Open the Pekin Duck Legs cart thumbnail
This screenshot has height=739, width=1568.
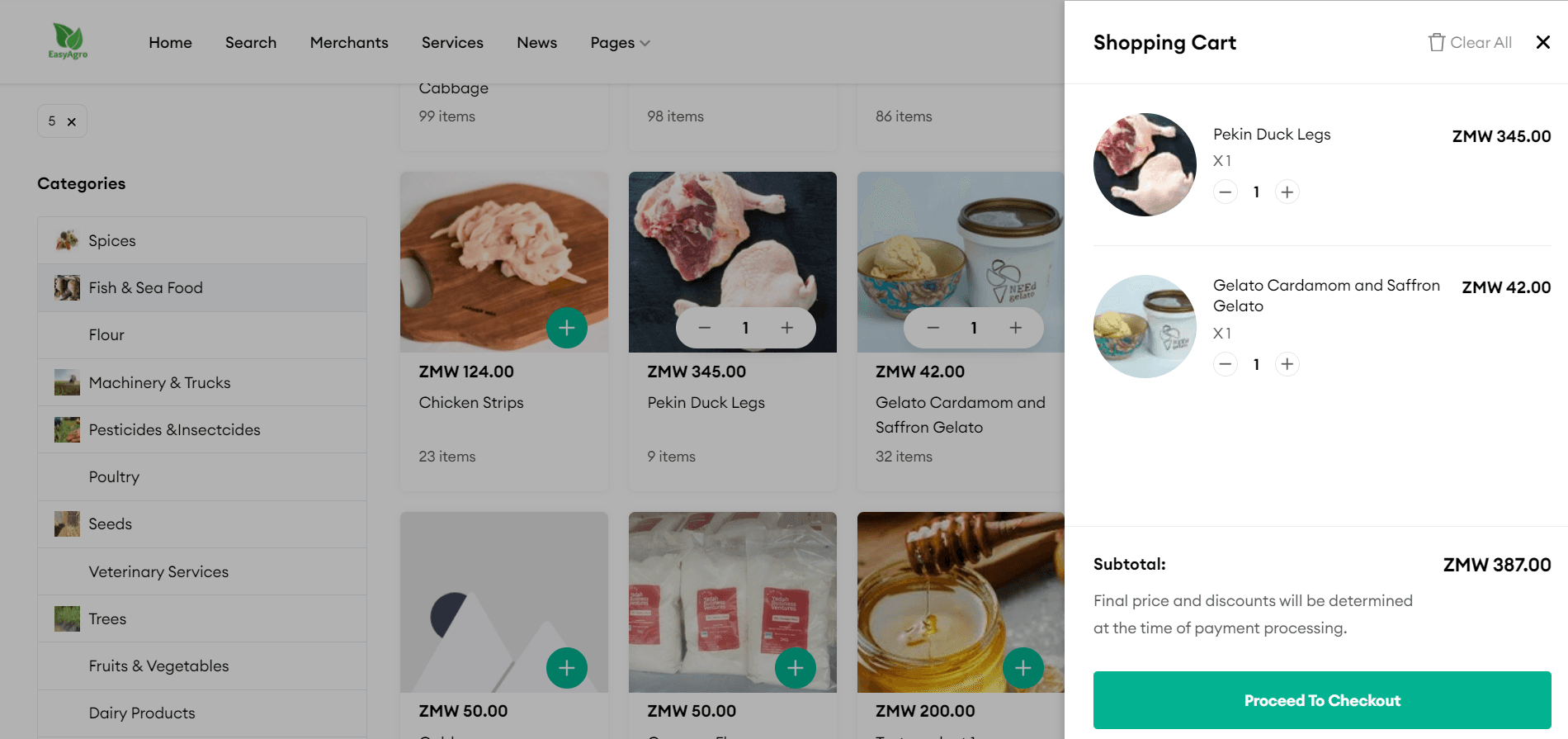[x=1145, y=164]
